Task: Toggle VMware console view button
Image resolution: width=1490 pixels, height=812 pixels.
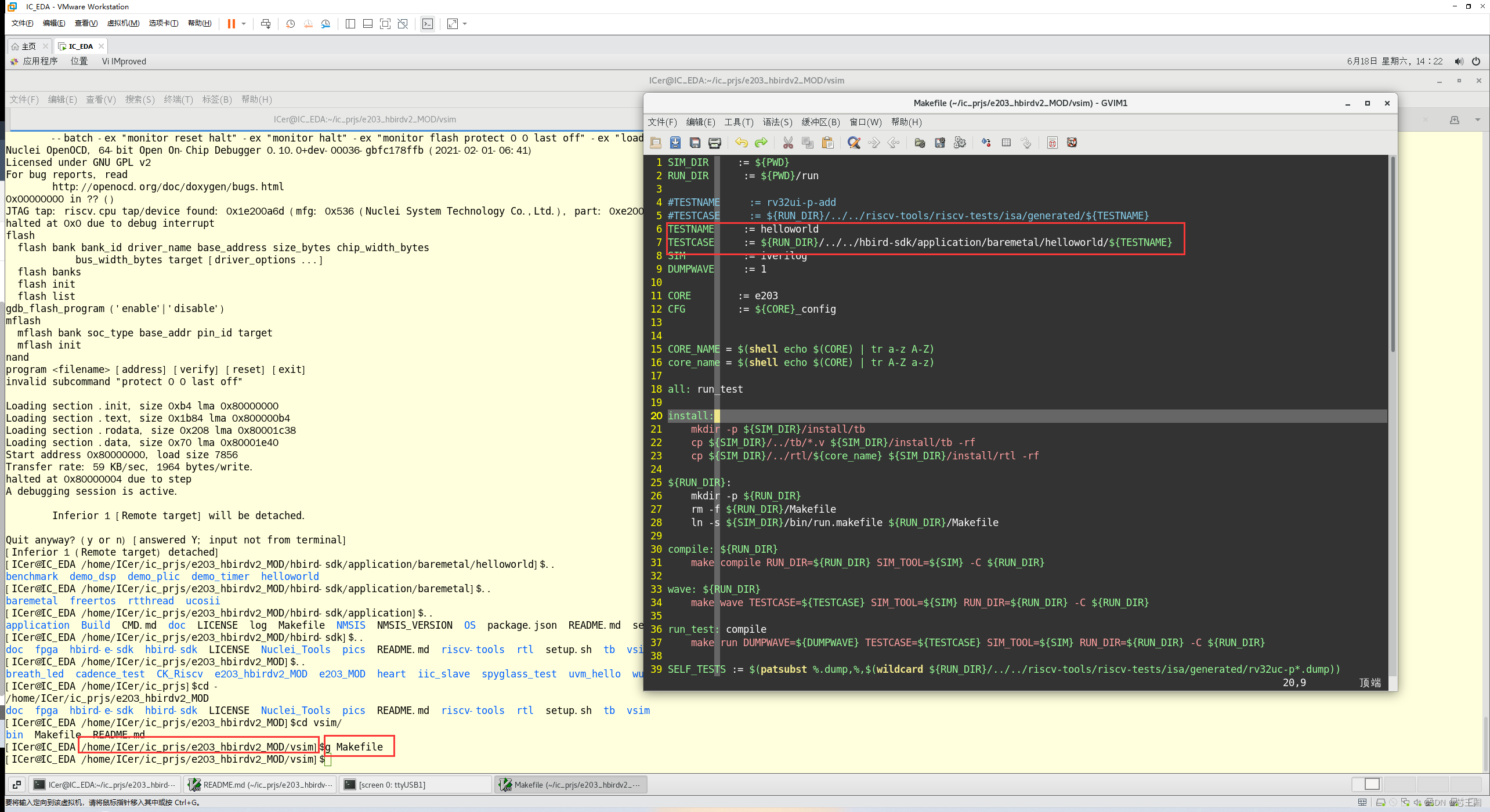Action: tap(428, 24)
